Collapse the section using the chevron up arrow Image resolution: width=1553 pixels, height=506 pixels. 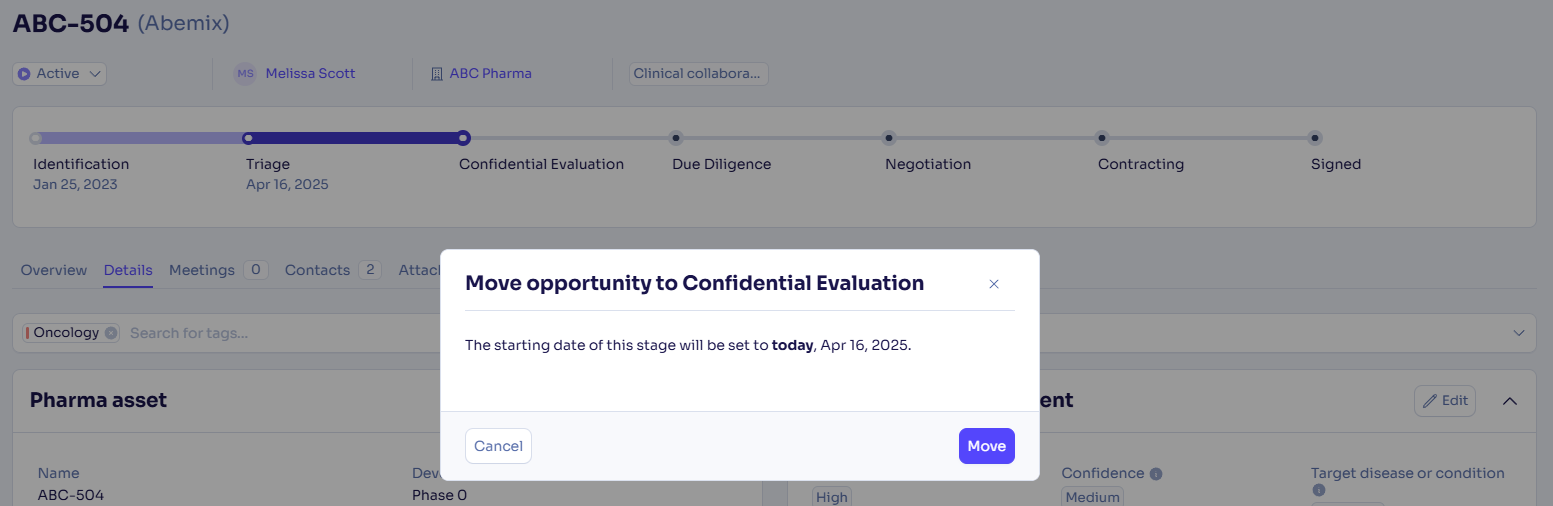pyautogui.click(x=1510, y=401)
